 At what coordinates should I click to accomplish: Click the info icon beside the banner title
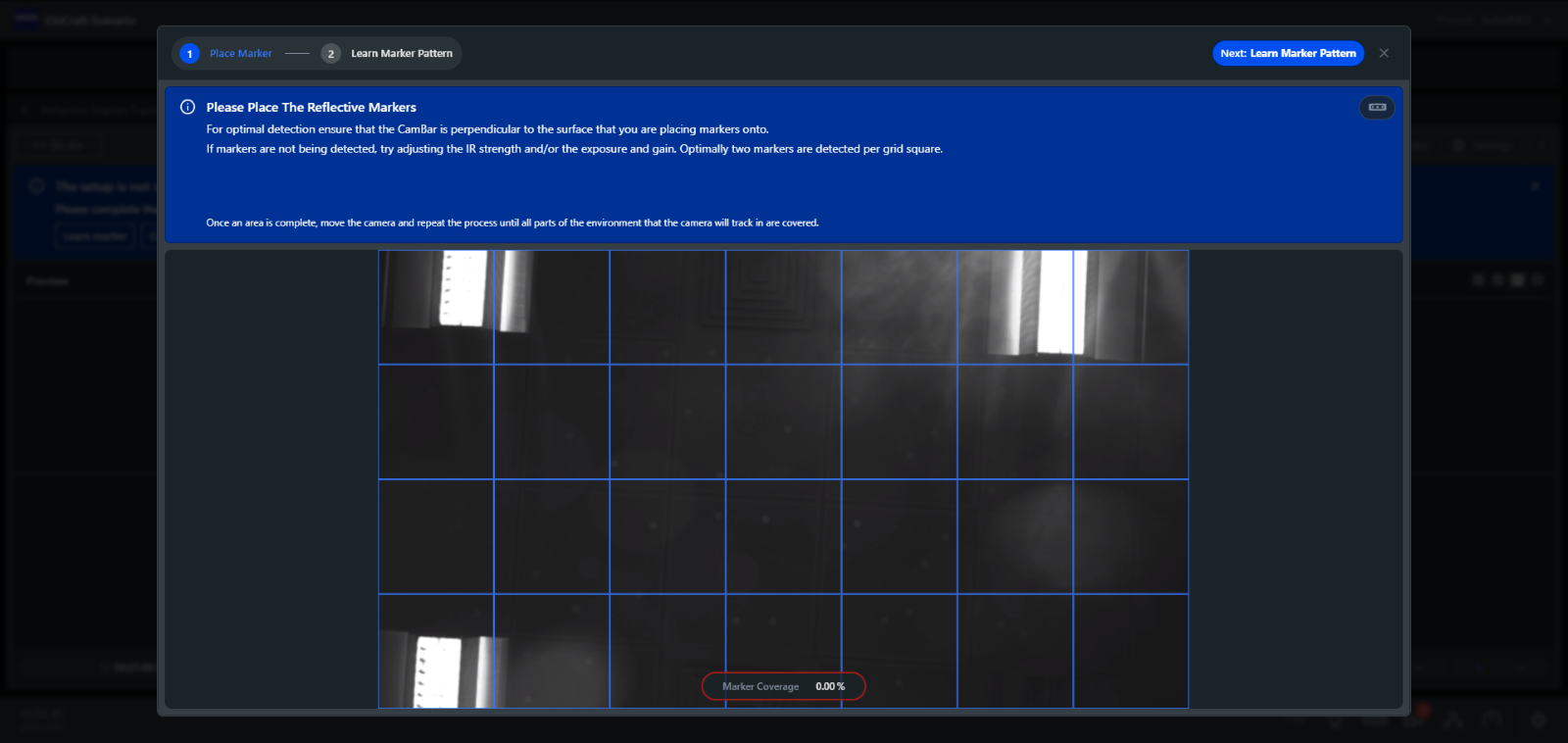[187, 107]
